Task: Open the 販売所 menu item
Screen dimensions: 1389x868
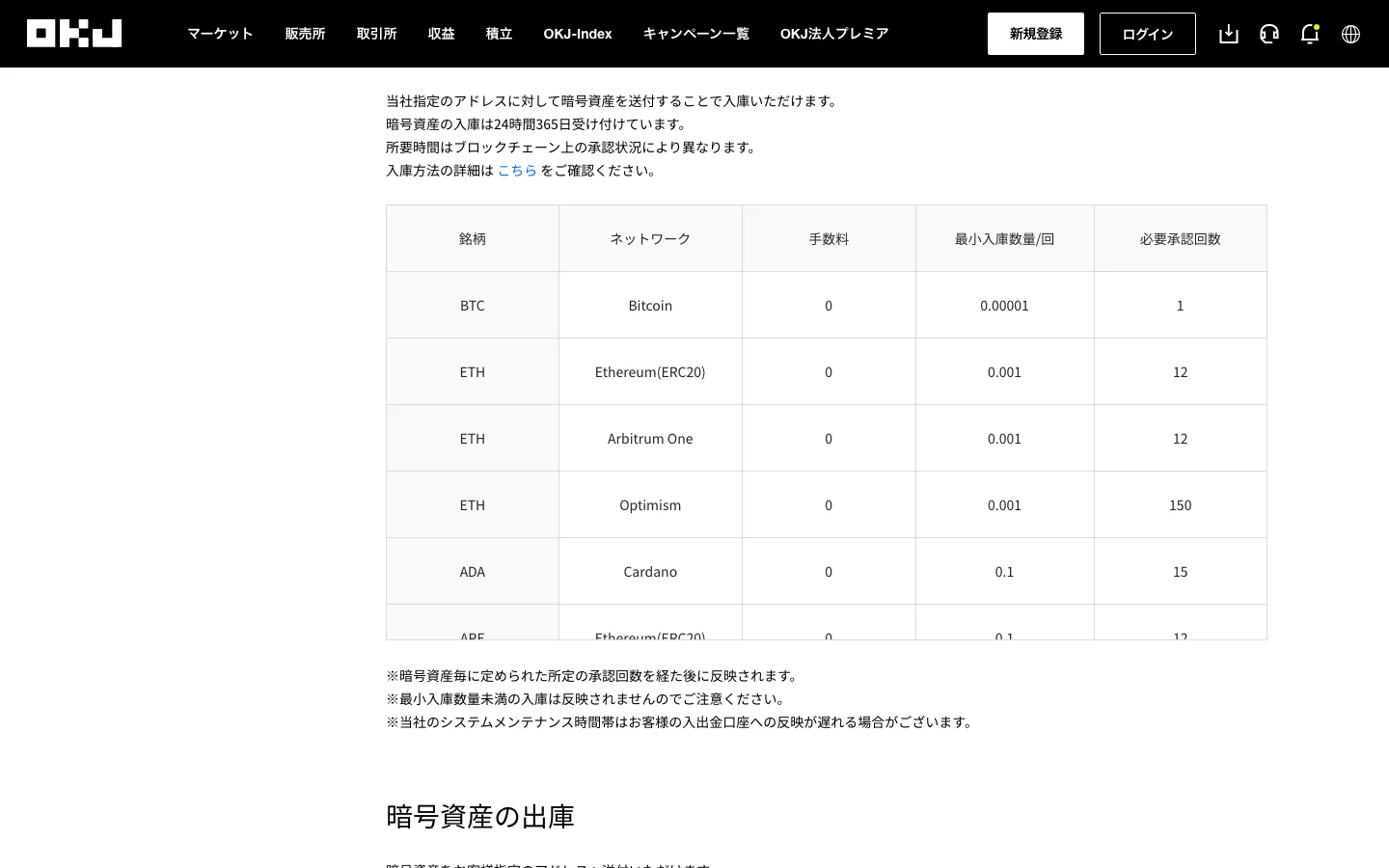Action: point(305,34)
